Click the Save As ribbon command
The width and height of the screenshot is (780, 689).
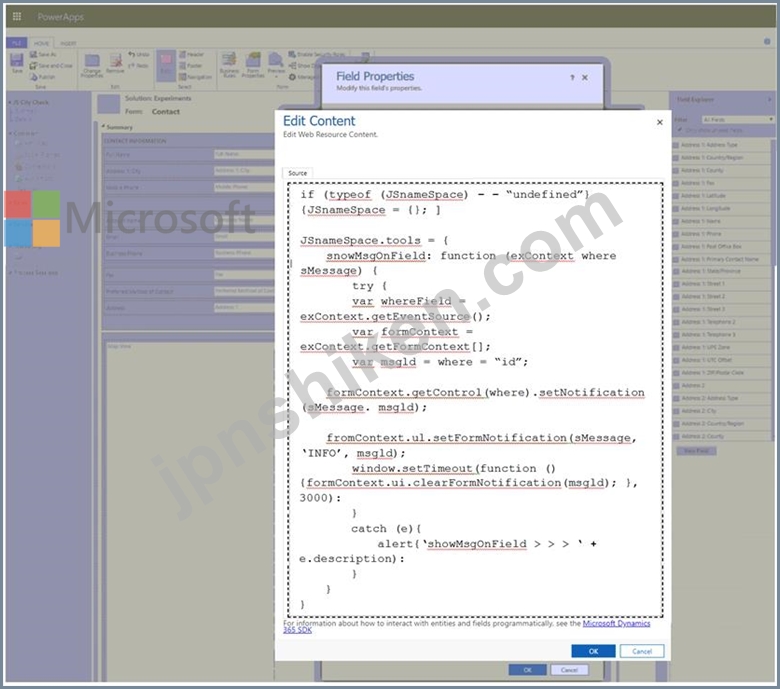click(43, 54)
